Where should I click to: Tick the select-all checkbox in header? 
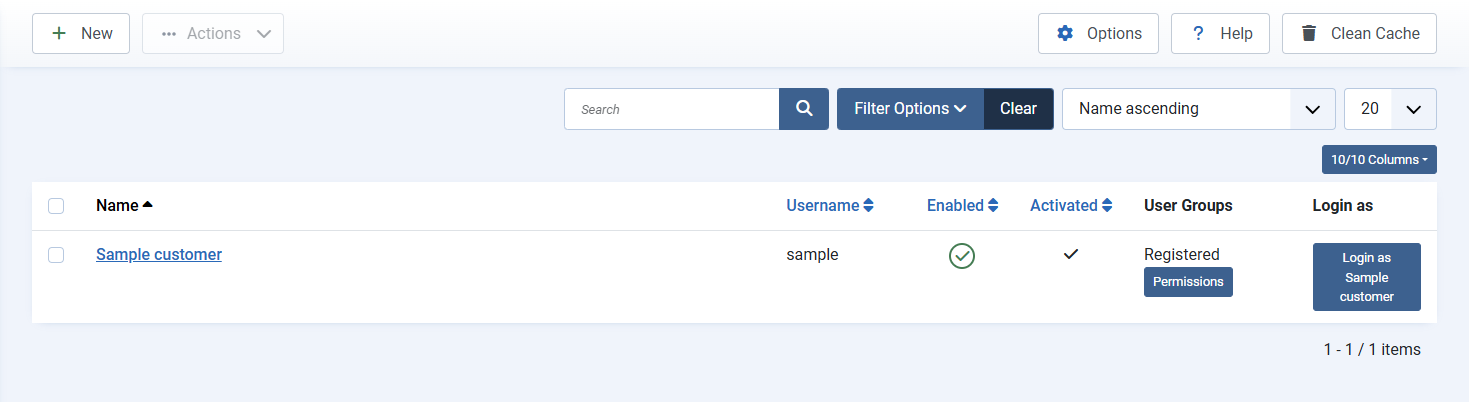[56, 206]
